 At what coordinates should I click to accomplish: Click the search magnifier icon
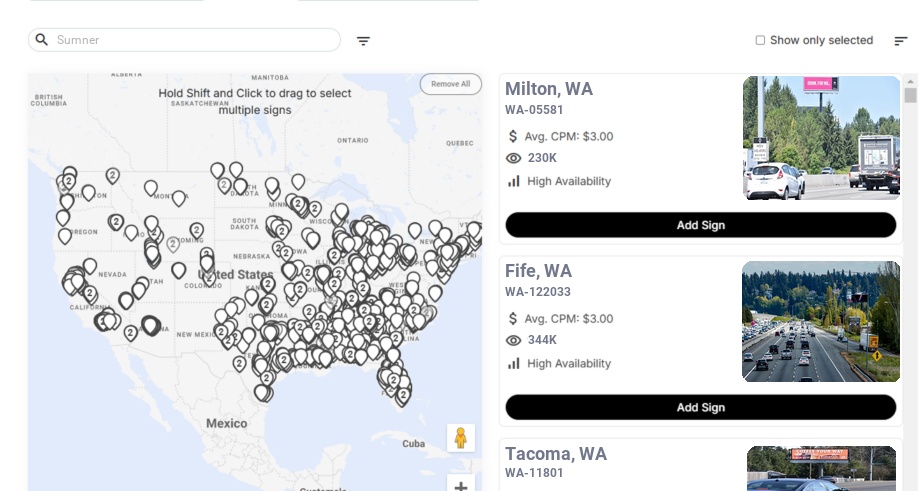[x=41, y=40]
